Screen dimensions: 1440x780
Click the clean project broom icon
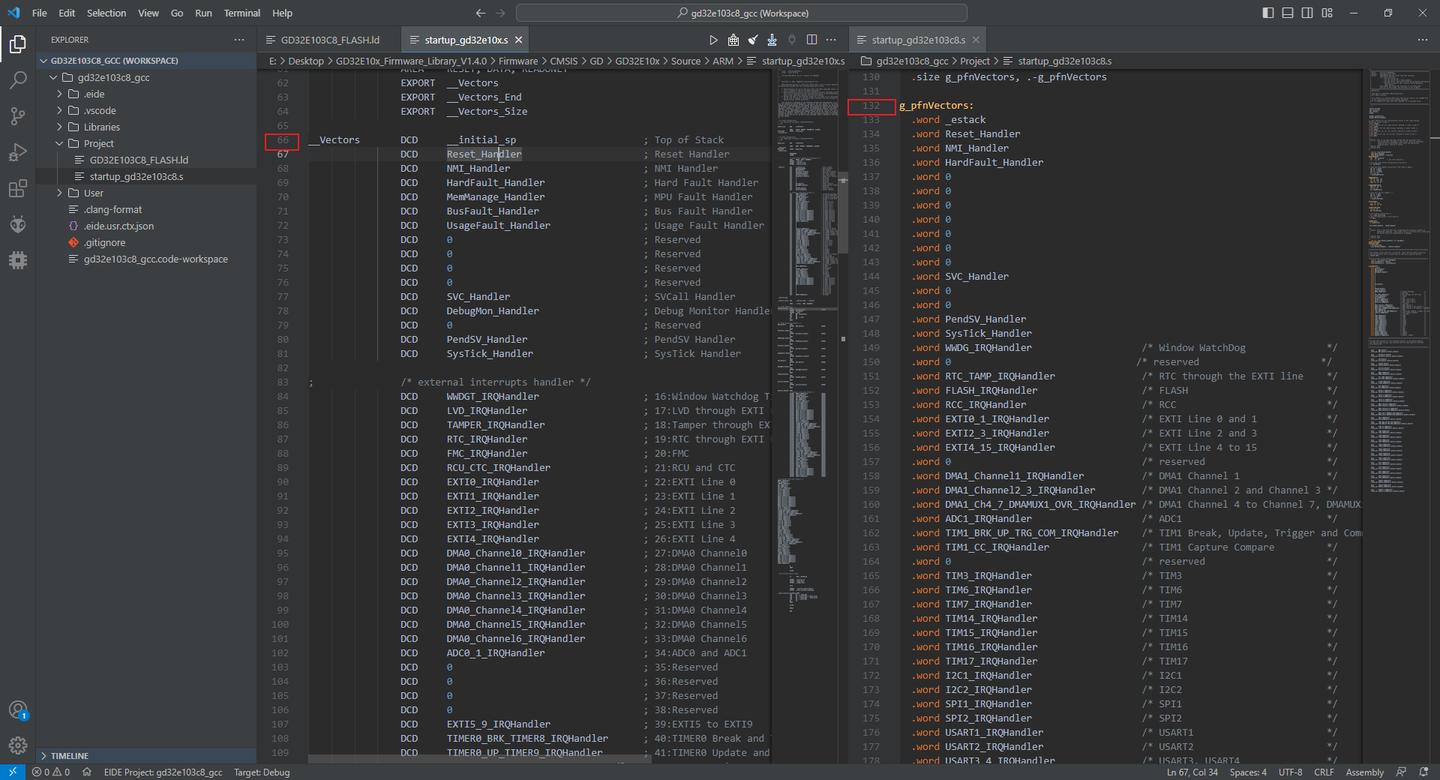coord(752,39)
